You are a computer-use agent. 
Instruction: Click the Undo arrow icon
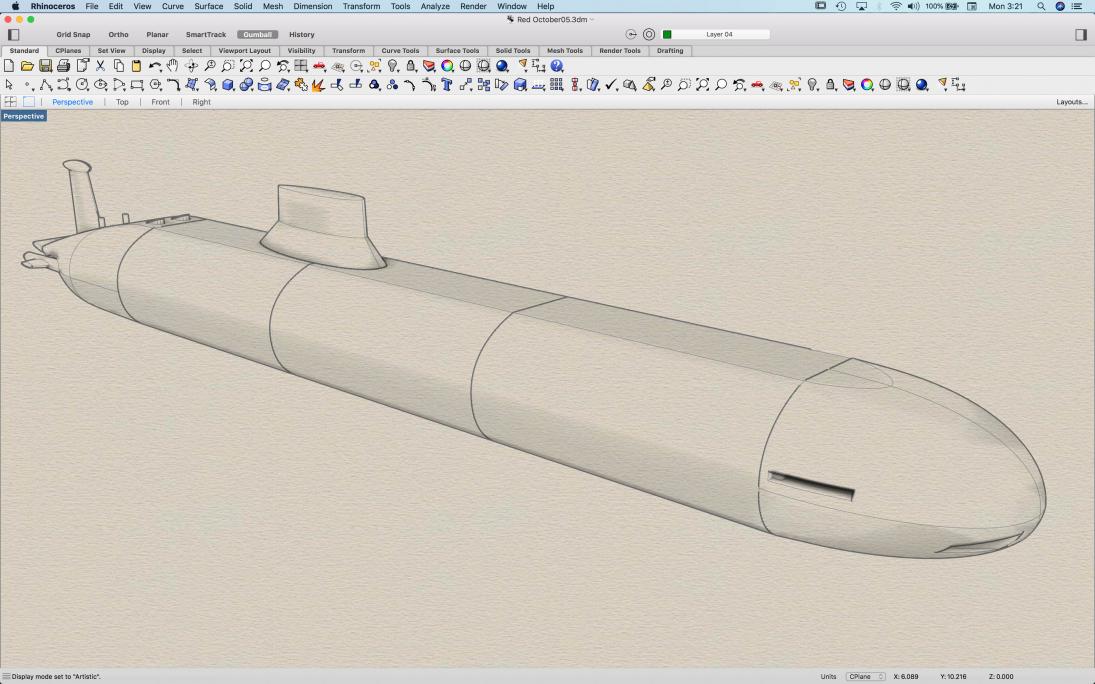click(155, 66)
